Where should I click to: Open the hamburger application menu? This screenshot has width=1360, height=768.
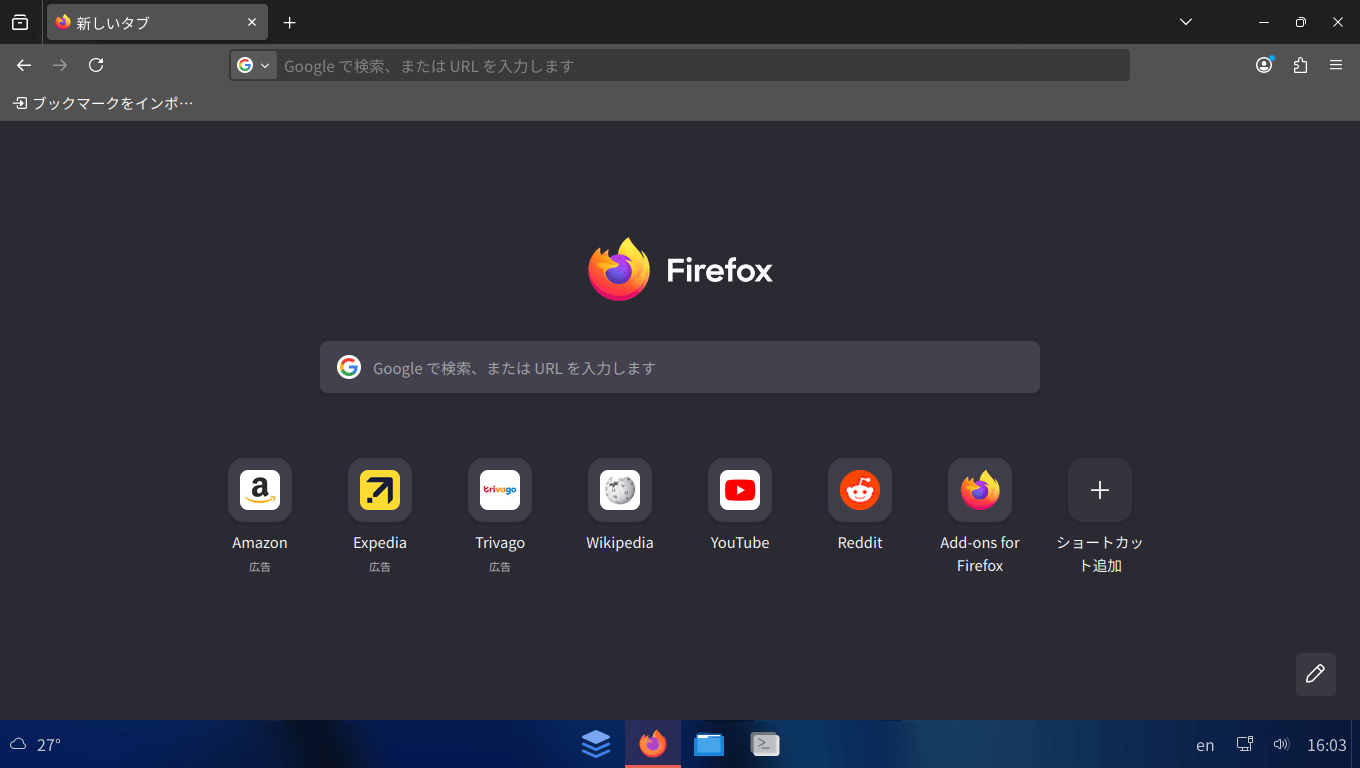(1336, 65)
